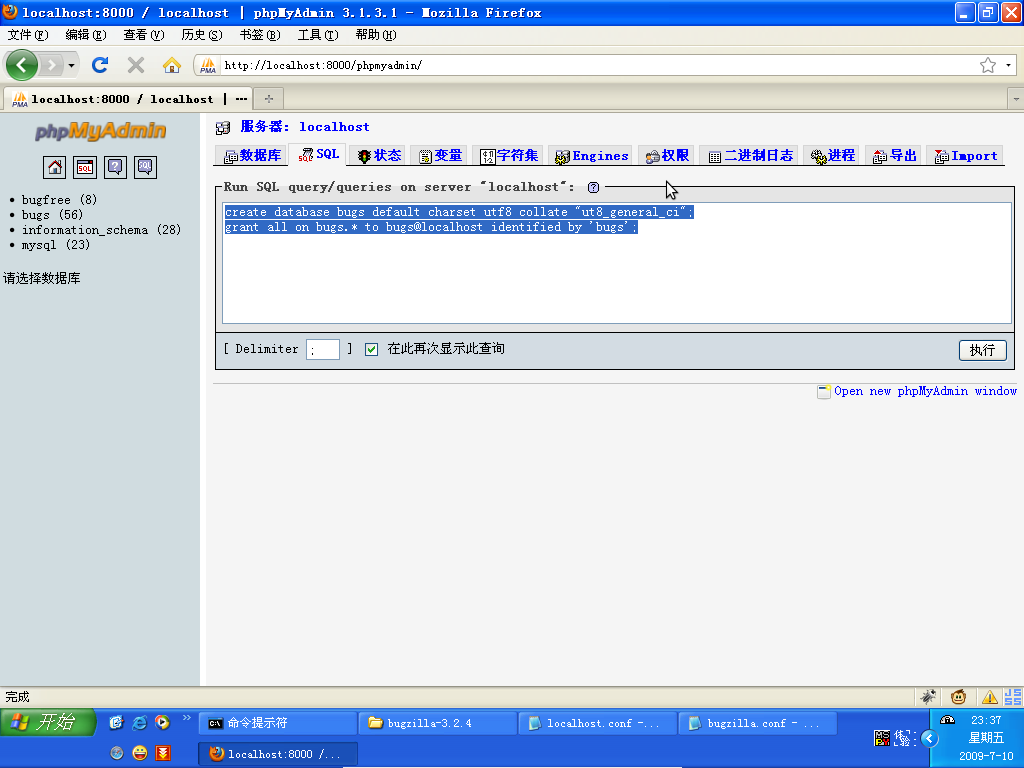Screen dimensions: 1024x768
Task: Click the smiley face quick launch icon
Action: [x=140, y=753]
